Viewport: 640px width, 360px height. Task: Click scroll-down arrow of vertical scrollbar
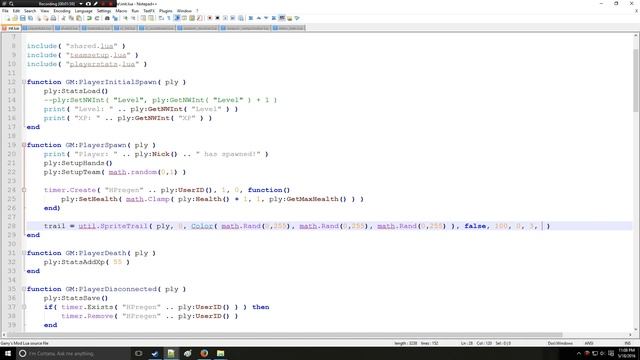pyautogui.click(x=636, y=329)
